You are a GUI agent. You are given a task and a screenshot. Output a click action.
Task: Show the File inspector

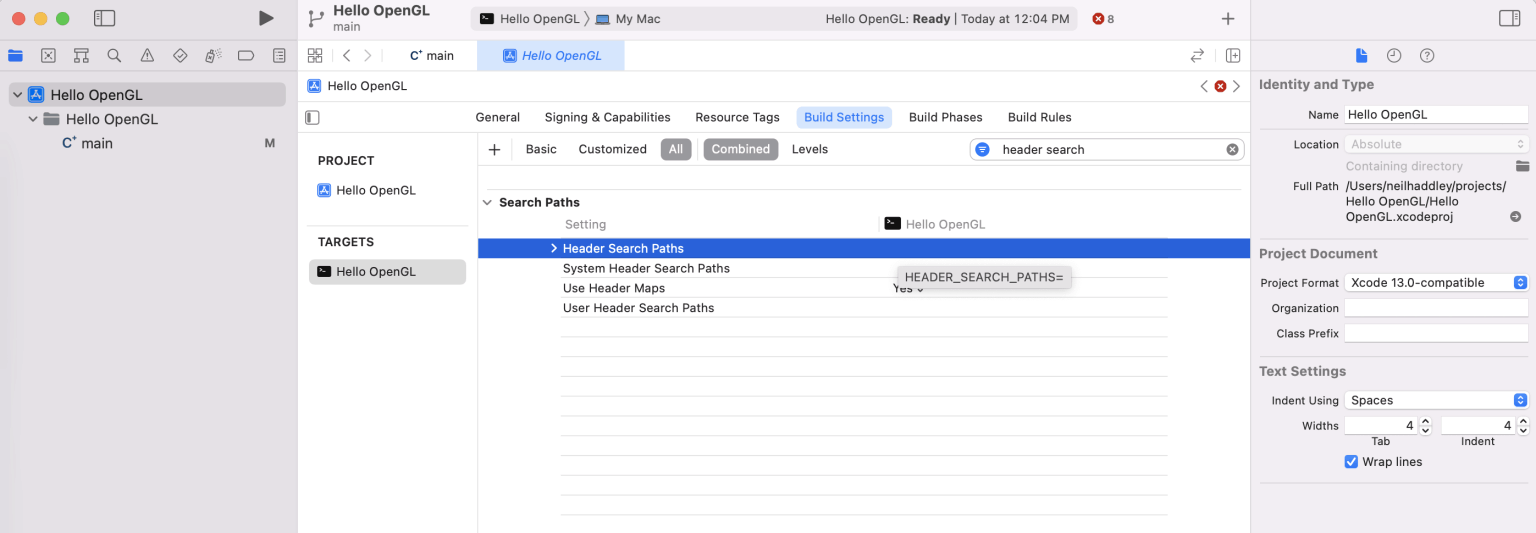coord(1361,56)
